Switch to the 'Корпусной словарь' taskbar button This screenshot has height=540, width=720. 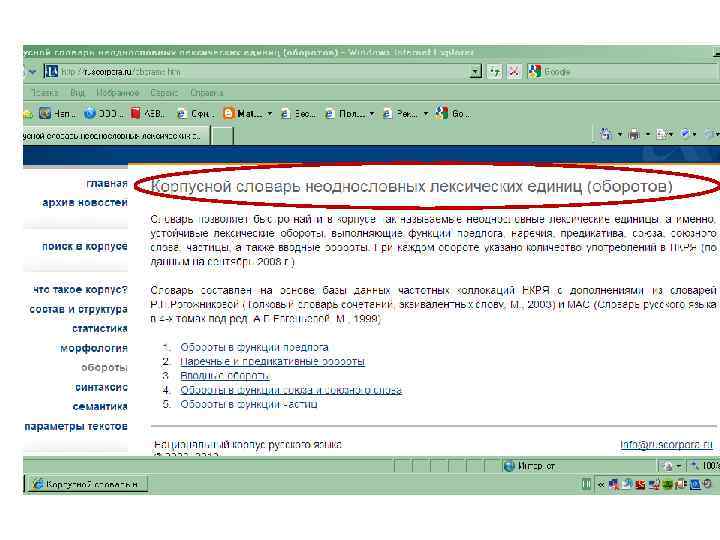88,484
